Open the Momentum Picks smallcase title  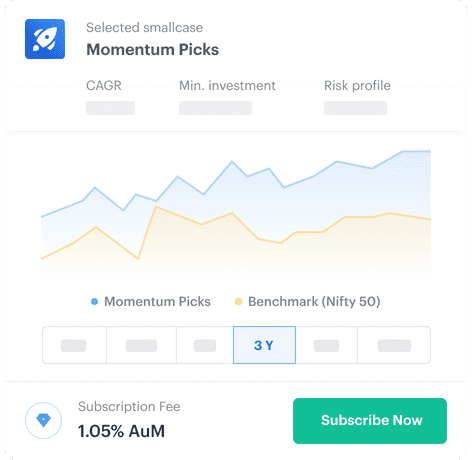coord(153,50)
